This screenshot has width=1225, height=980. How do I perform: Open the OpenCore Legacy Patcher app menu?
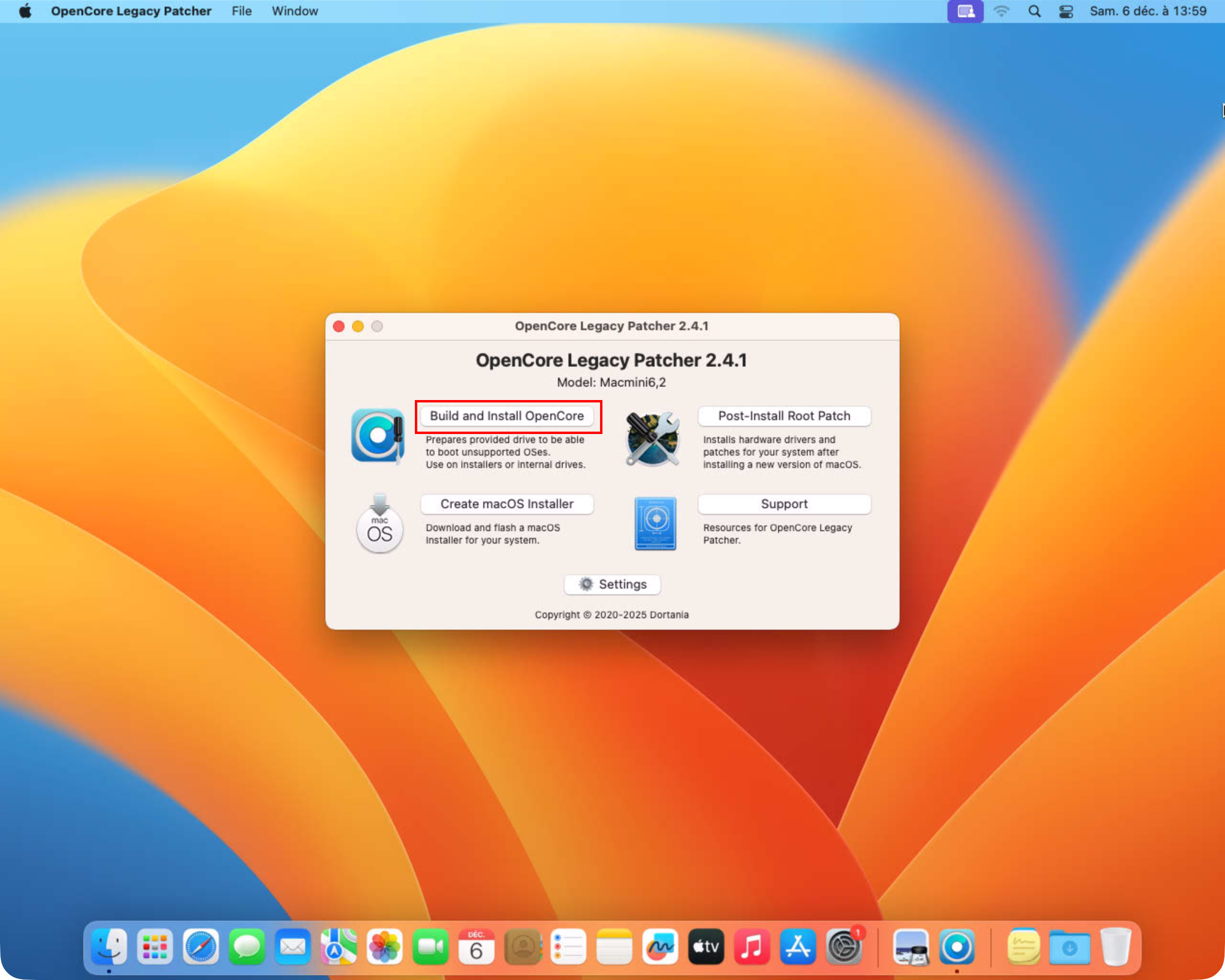(x=131, y=11)
